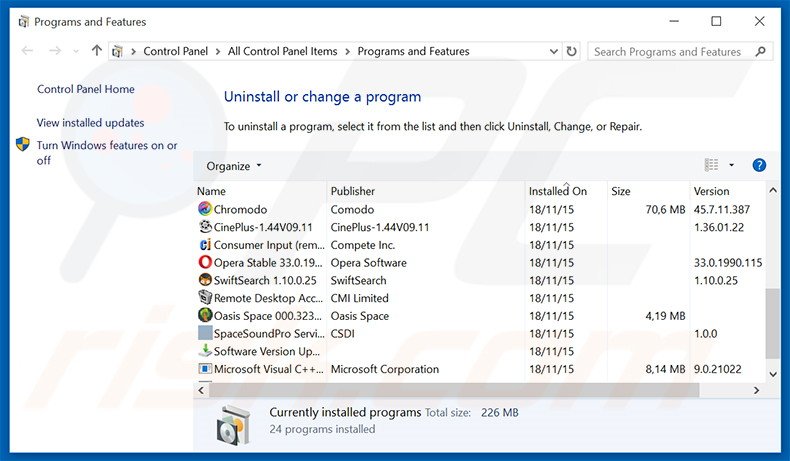This screenshot has height=461, width=790.
Task: Select the Microsoft Visual C++ program name
Action: click(269, 369)
